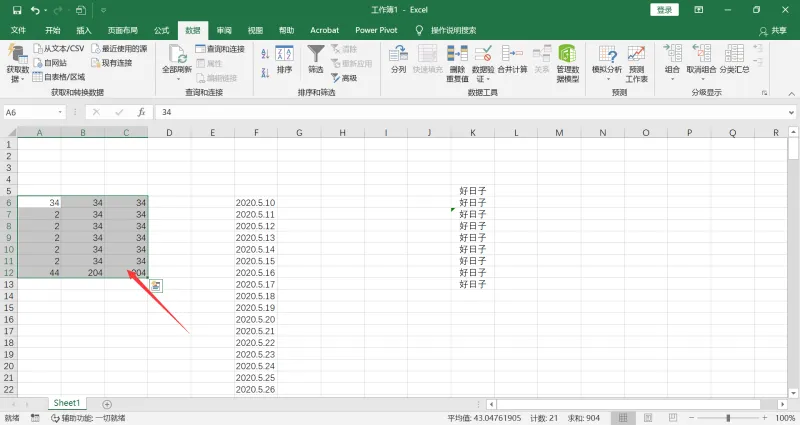The image size is (800, 425).
Task: Click Existing Connections (现有连接)
Action: click(112, 63)
